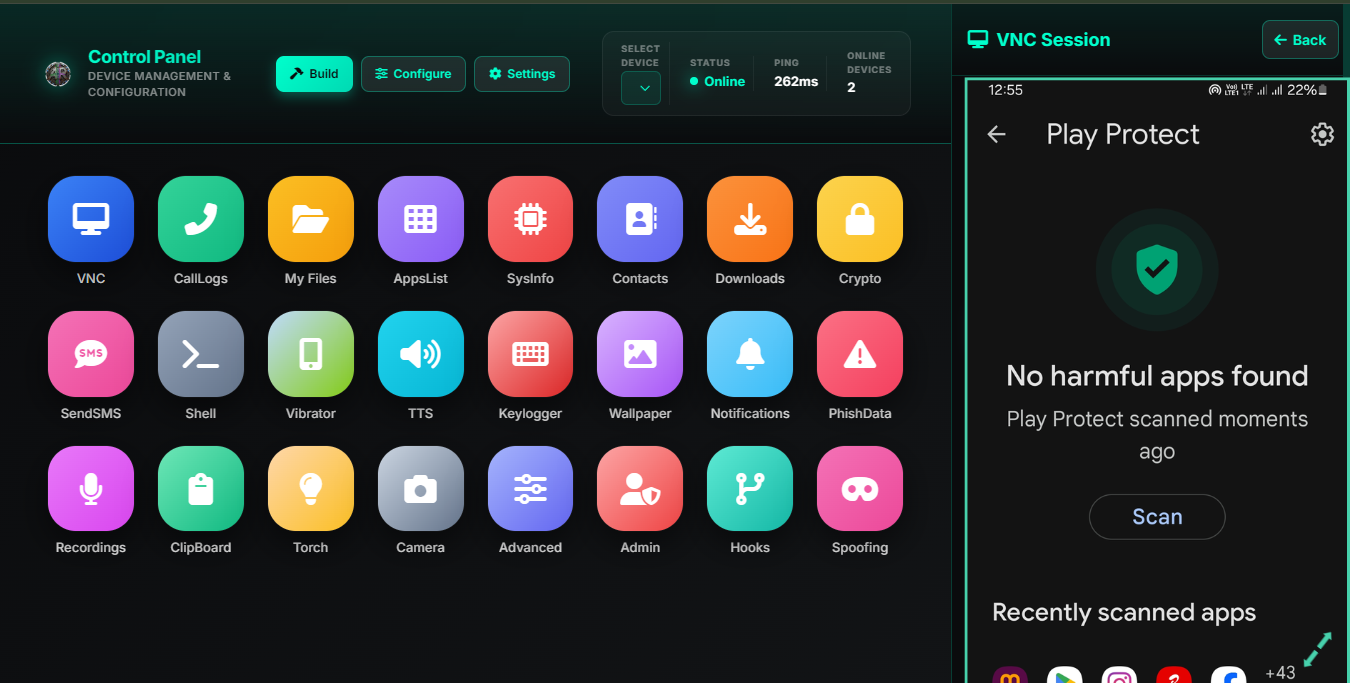Viewport: 1350px width, 683px height.
Task: Enlarge the VNC session view
Action: [x=1318, y=648]
